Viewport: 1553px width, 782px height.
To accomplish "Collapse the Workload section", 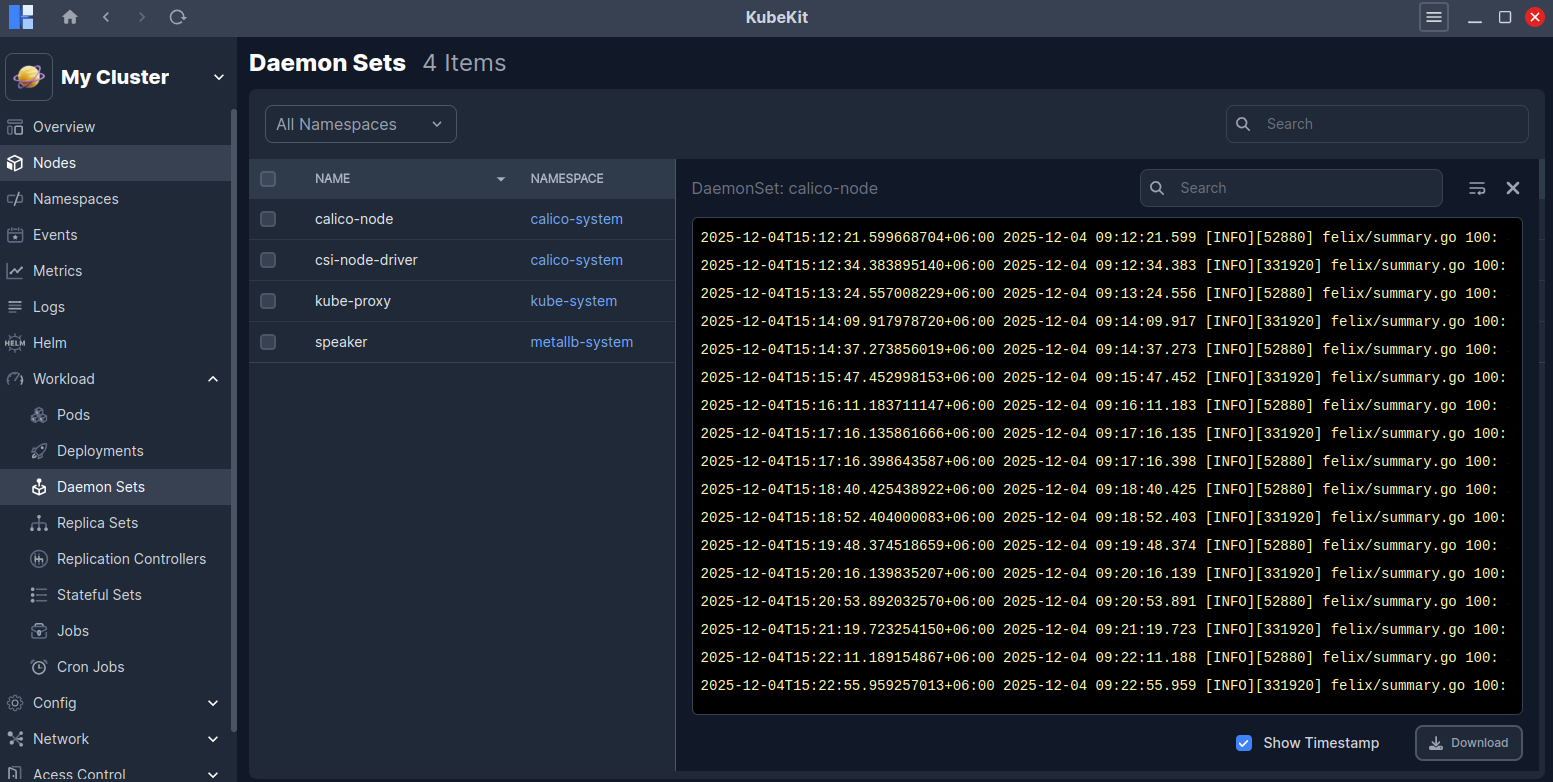I will (212, 378).
